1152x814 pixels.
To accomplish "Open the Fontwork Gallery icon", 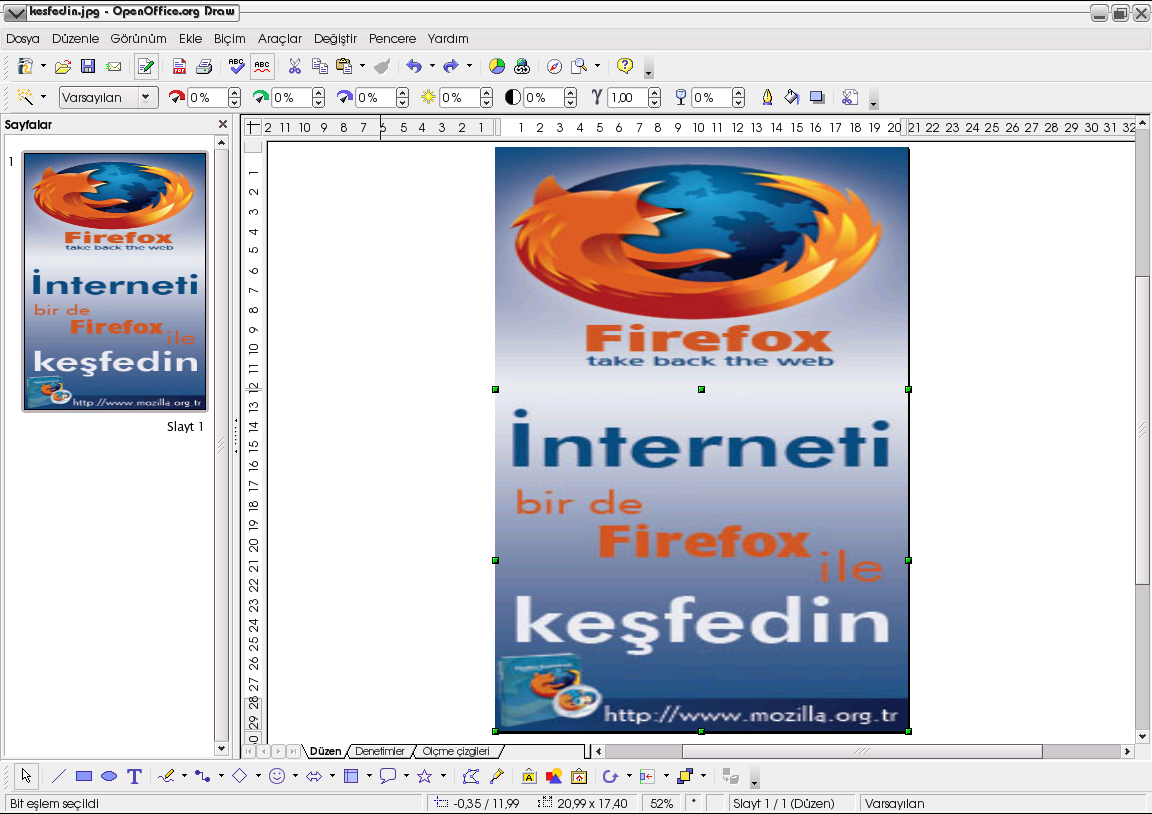I will point(529,776).
